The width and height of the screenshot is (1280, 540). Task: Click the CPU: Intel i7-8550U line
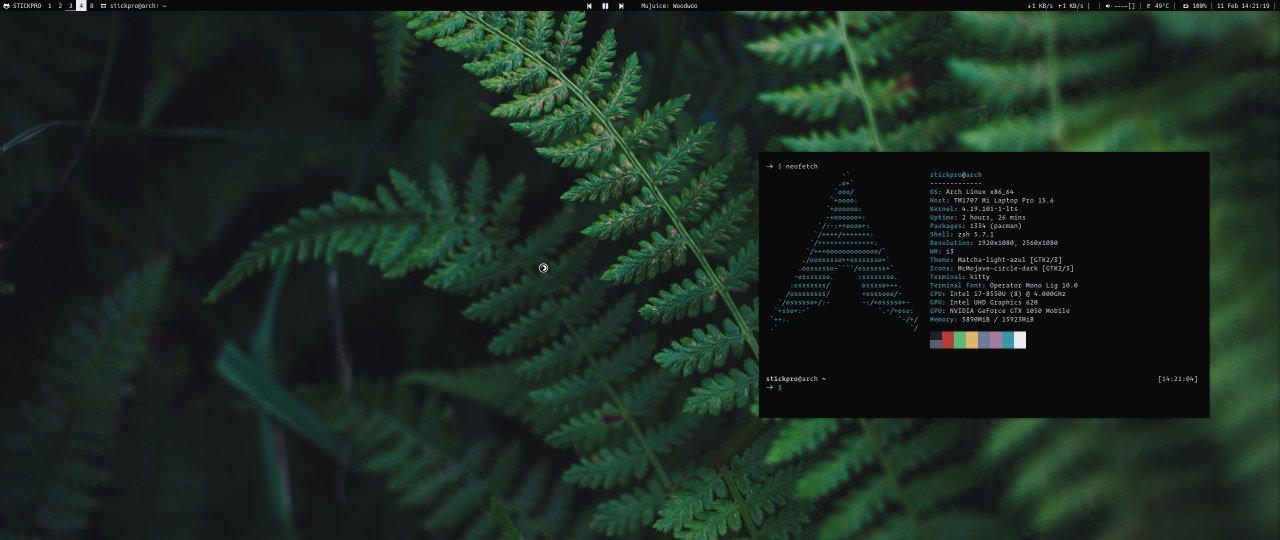pos(998,294)
